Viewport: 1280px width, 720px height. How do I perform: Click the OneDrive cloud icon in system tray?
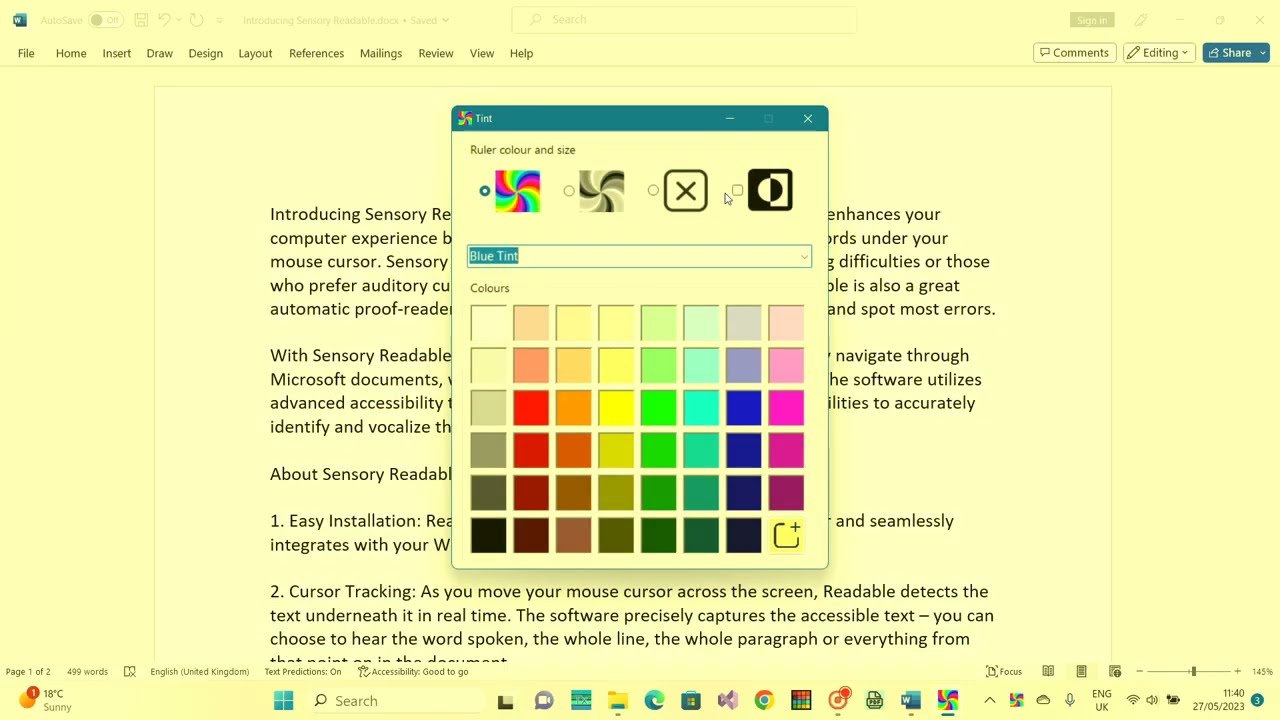(1043, 700)
